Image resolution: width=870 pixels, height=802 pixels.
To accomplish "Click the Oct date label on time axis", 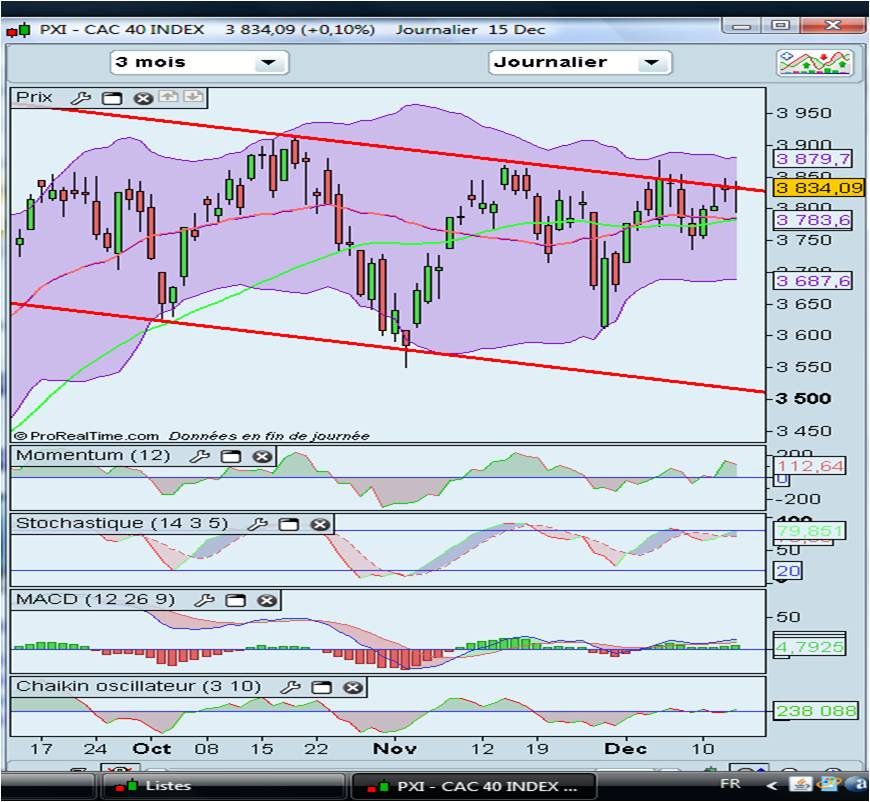I will click(x=151, y=748).
